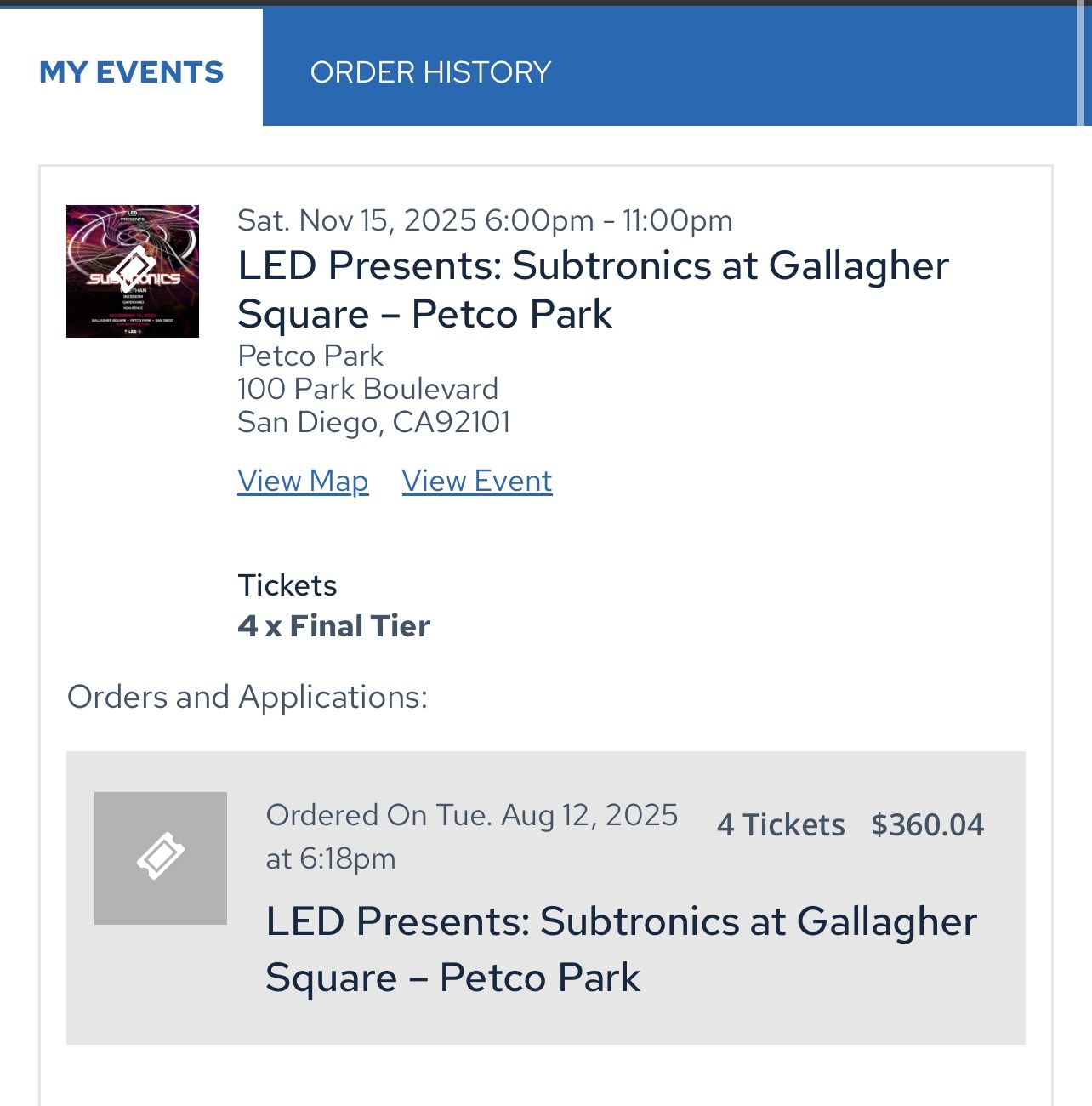
Task: Click the Orders and Applications heading
Action: click(248, 696)
